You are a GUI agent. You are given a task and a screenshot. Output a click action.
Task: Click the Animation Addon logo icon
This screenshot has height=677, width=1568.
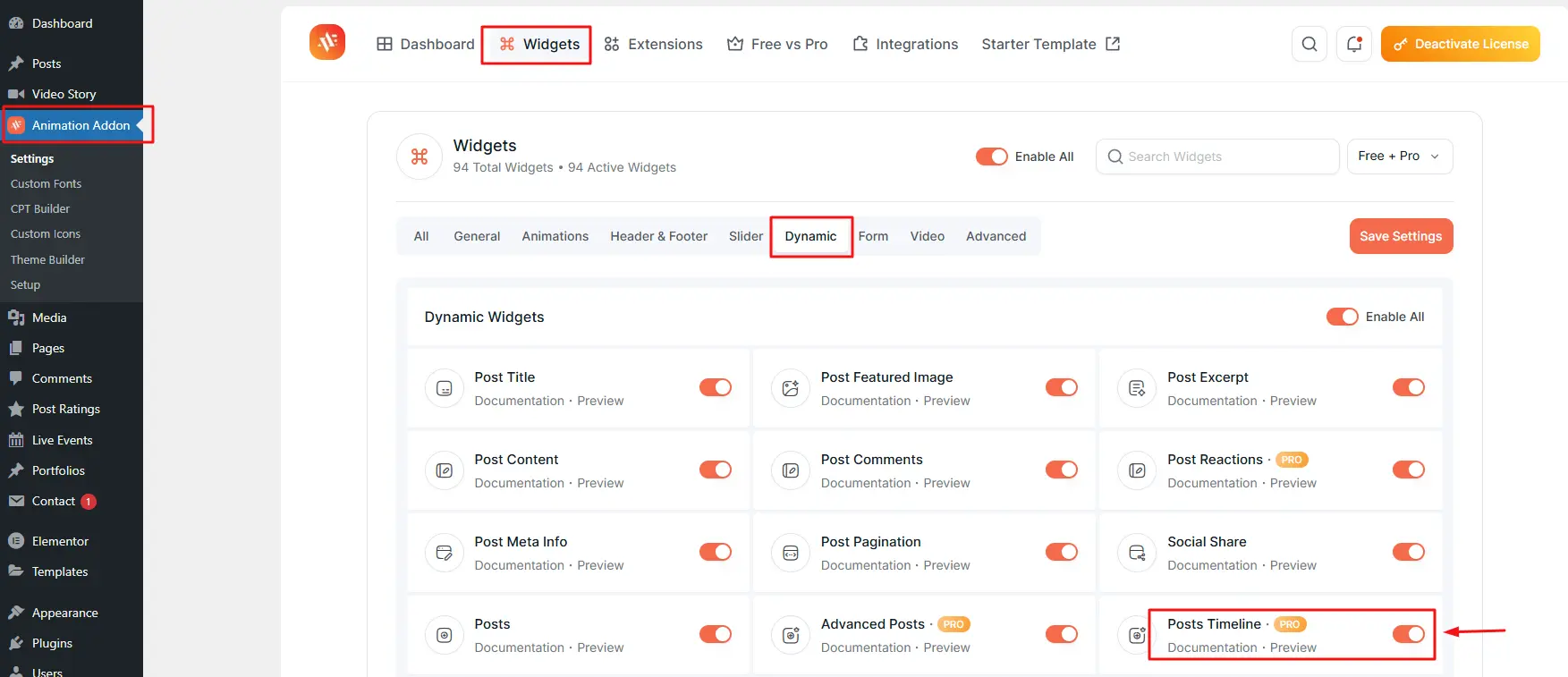[327, 42]
